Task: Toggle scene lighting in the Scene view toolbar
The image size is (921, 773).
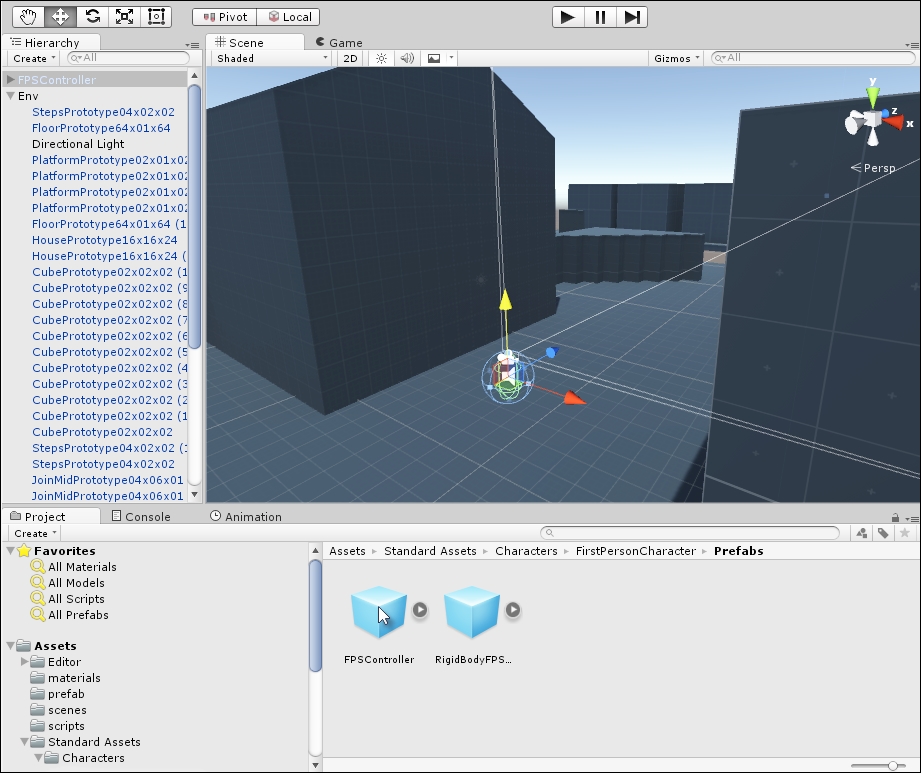Action: (x=381, y=58)
